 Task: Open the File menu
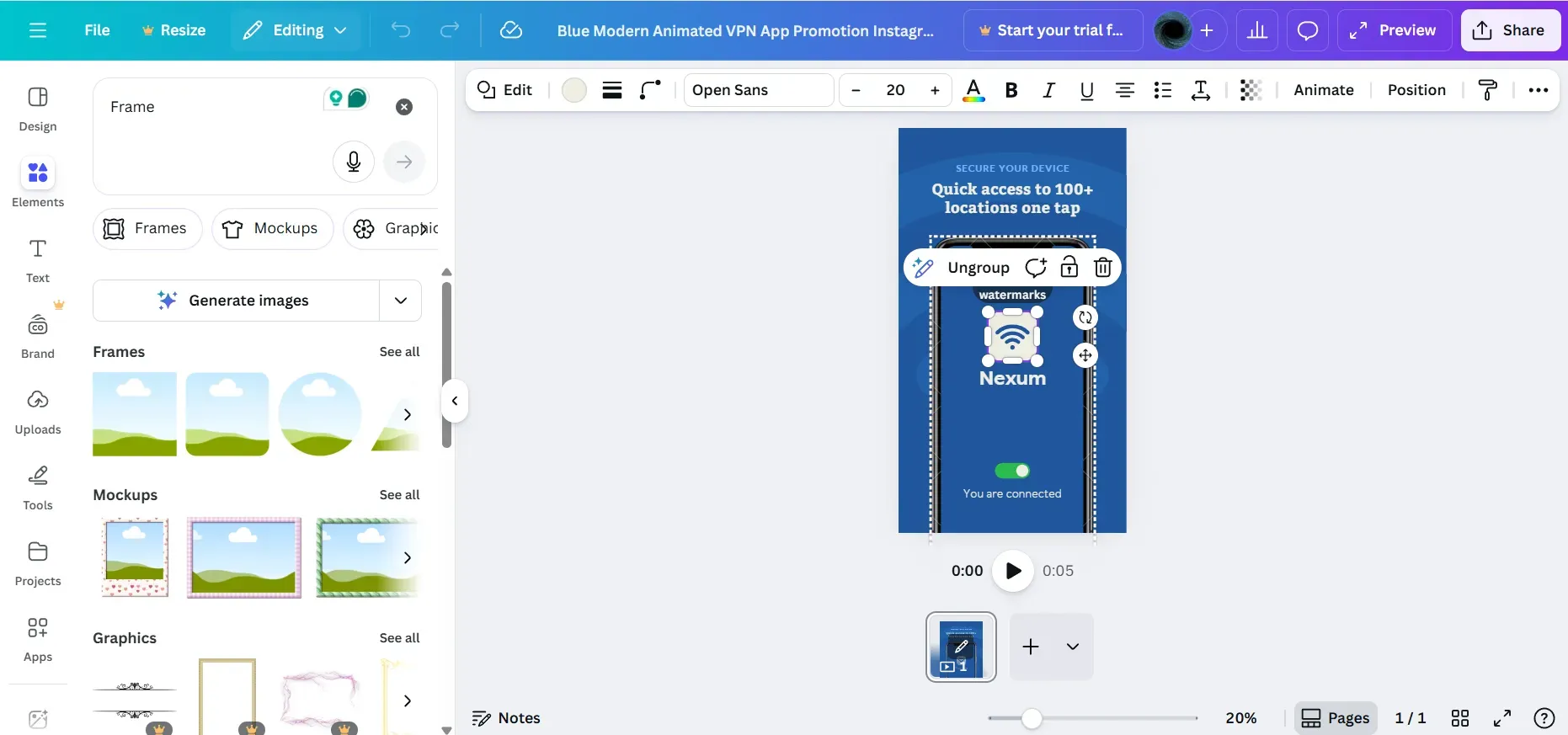97,30
